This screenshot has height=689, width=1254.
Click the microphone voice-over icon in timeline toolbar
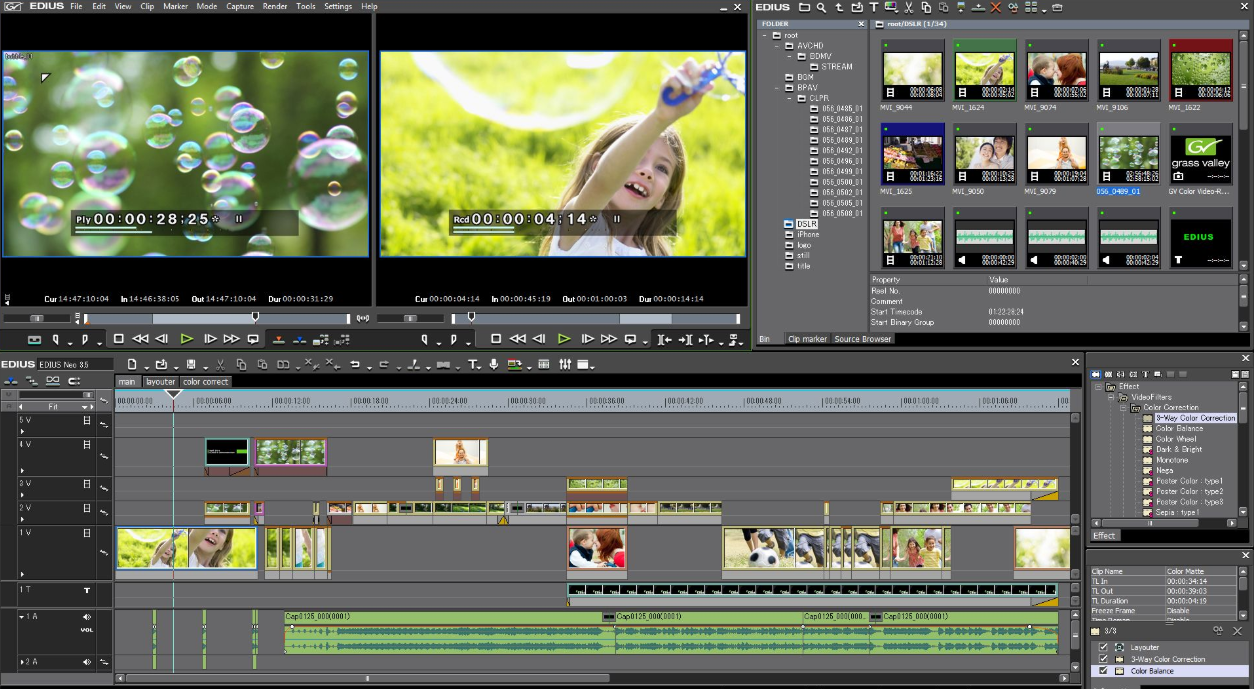coord(494,365)
